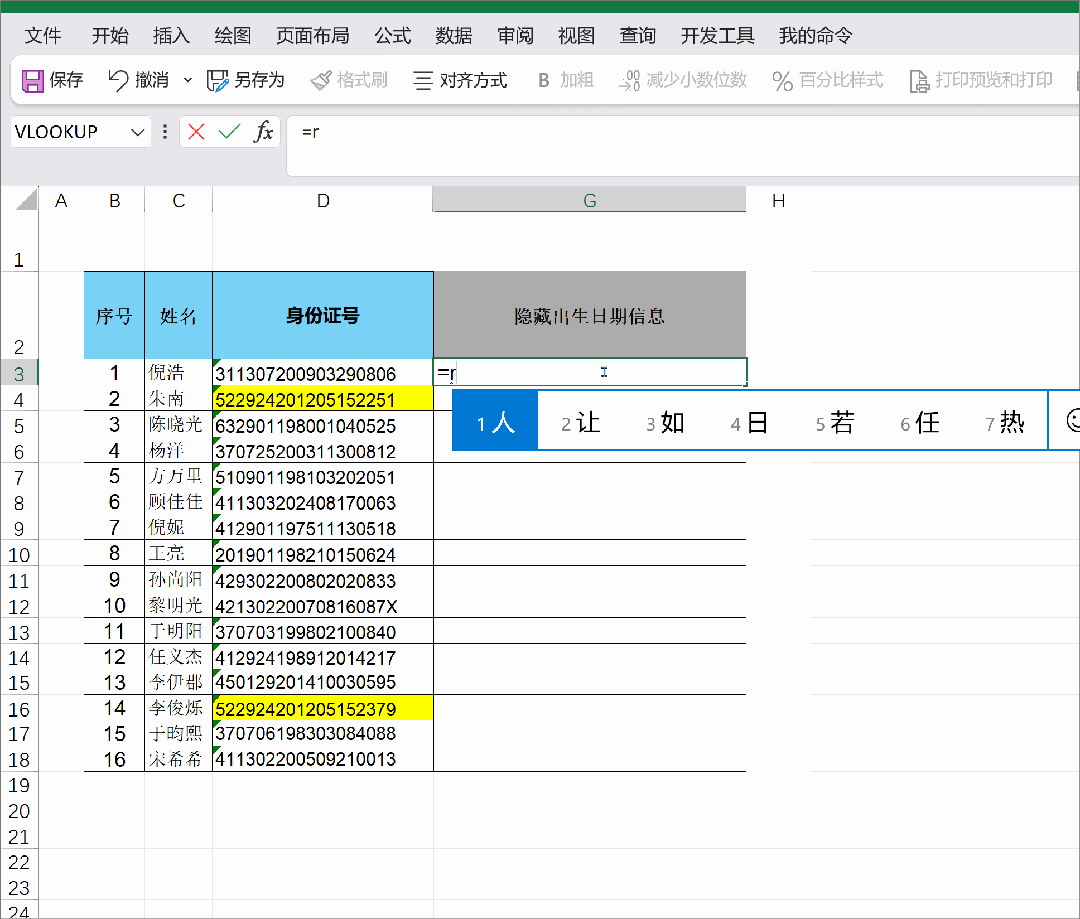Select column G header

590,200
